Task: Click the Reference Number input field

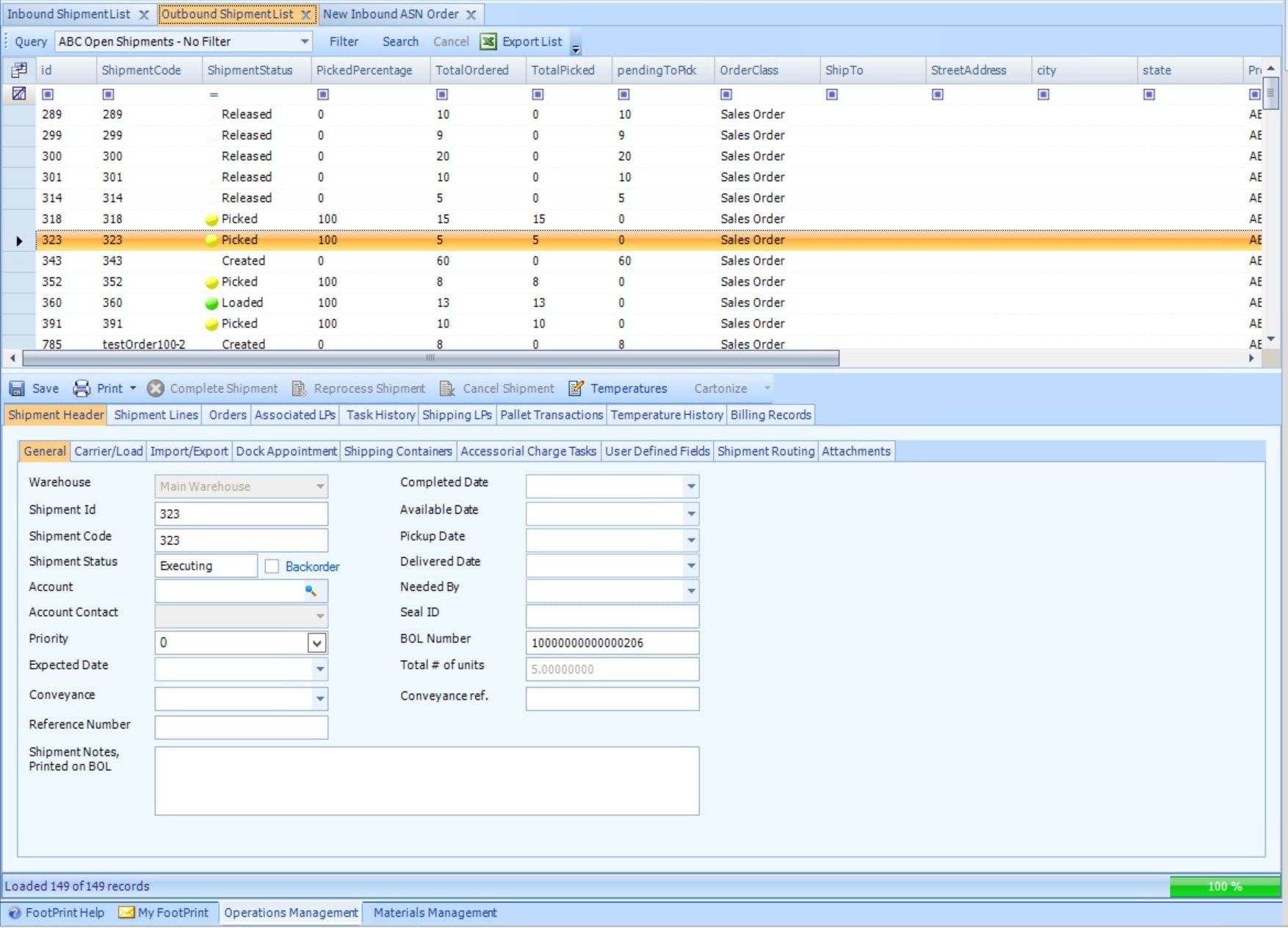Action: pos(241,727)
